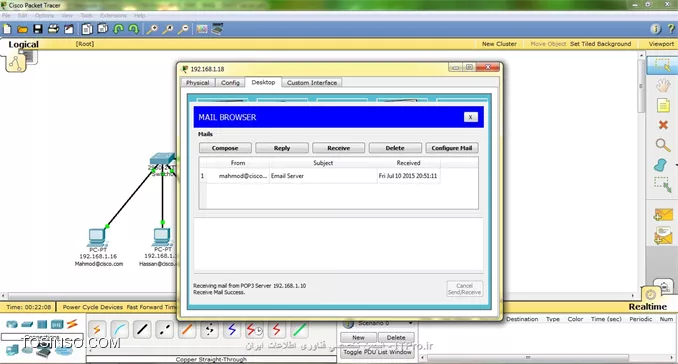Click the Reply button
This screenshot has height=364, width=678.
282,148
